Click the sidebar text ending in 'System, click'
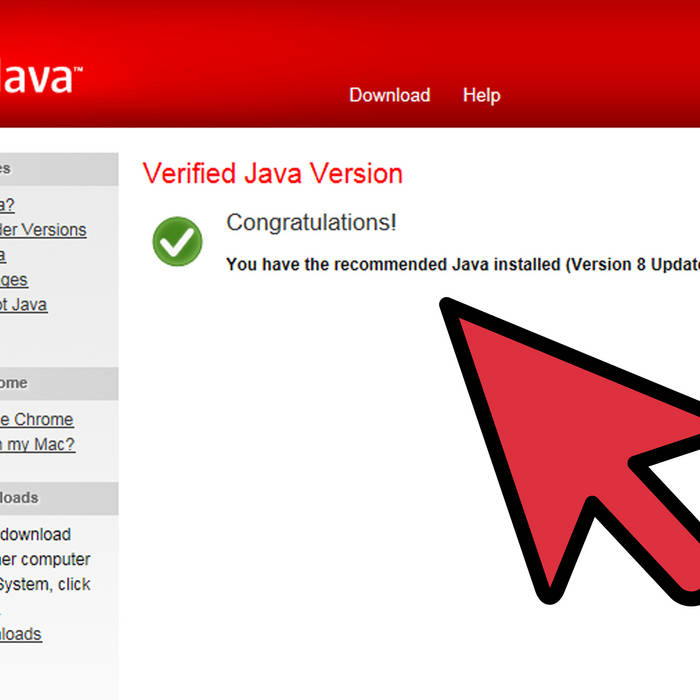 click(x=45, y=584)
